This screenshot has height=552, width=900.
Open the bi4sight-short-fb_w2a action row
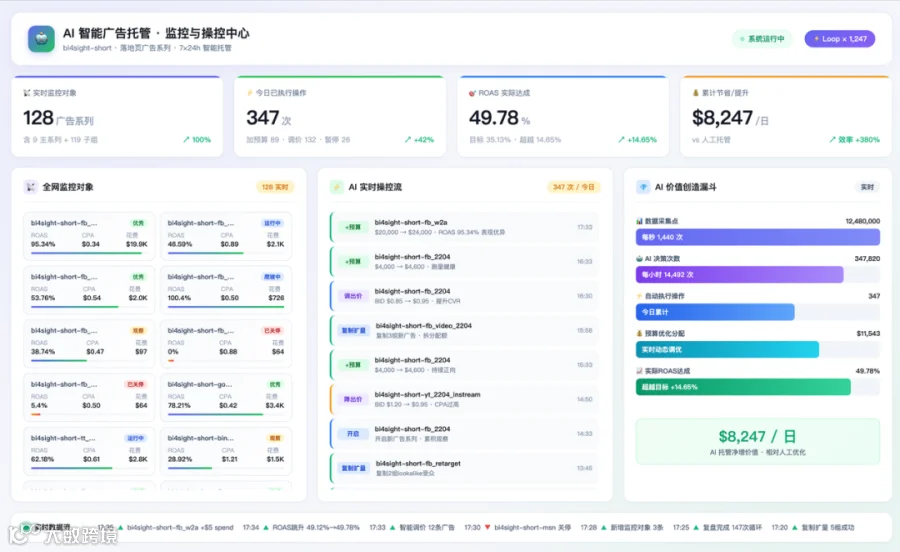(464, 227)
